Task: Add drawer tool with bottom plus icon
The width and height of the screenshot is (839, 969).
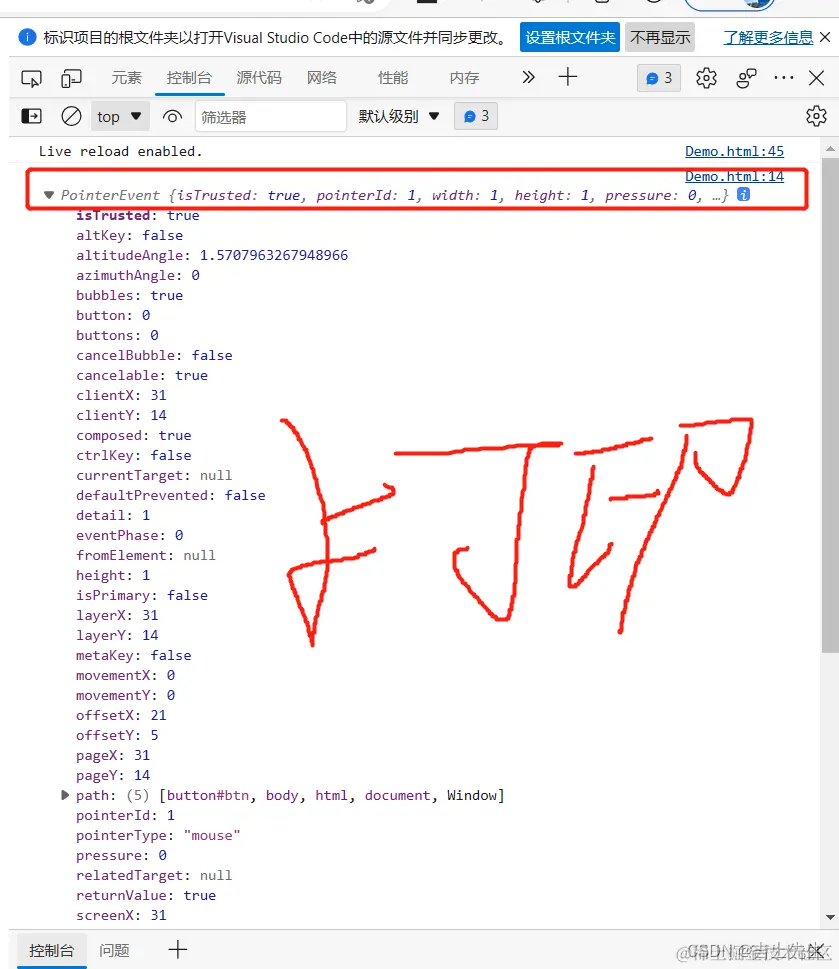Action: (177, 949)
